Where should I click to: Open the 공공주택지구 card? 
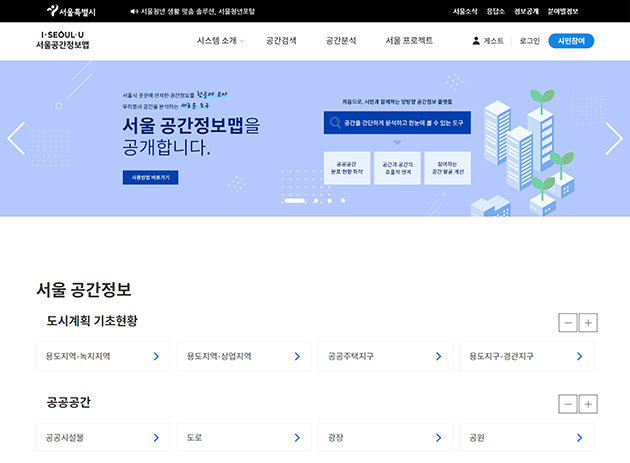[x=386, y=356]
